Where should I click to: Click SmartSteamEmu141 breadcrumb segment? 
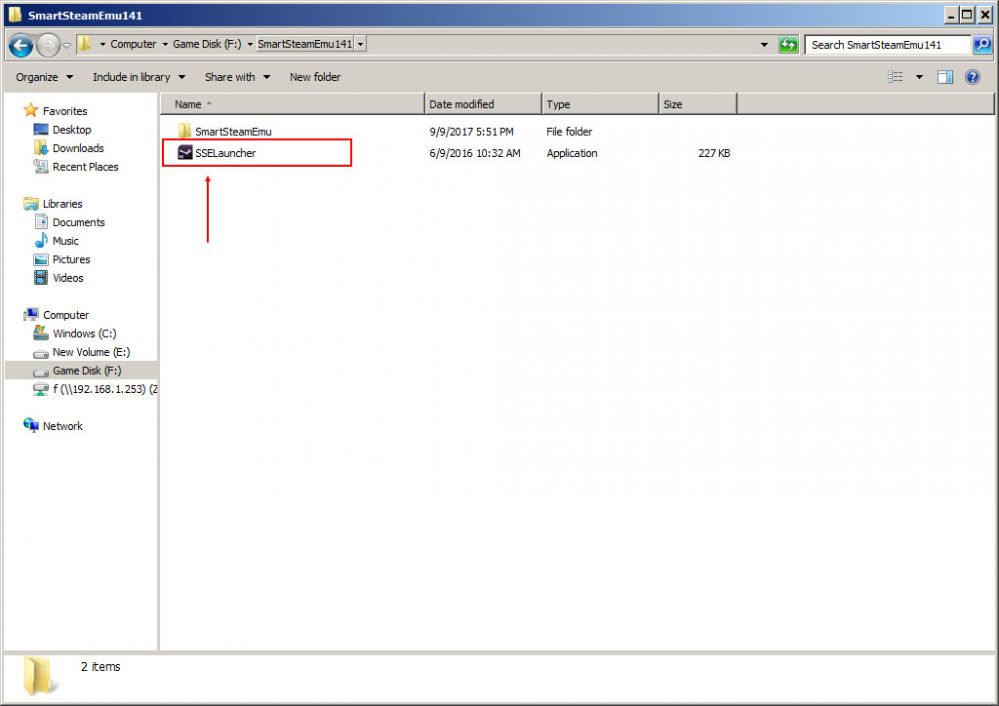305,44
